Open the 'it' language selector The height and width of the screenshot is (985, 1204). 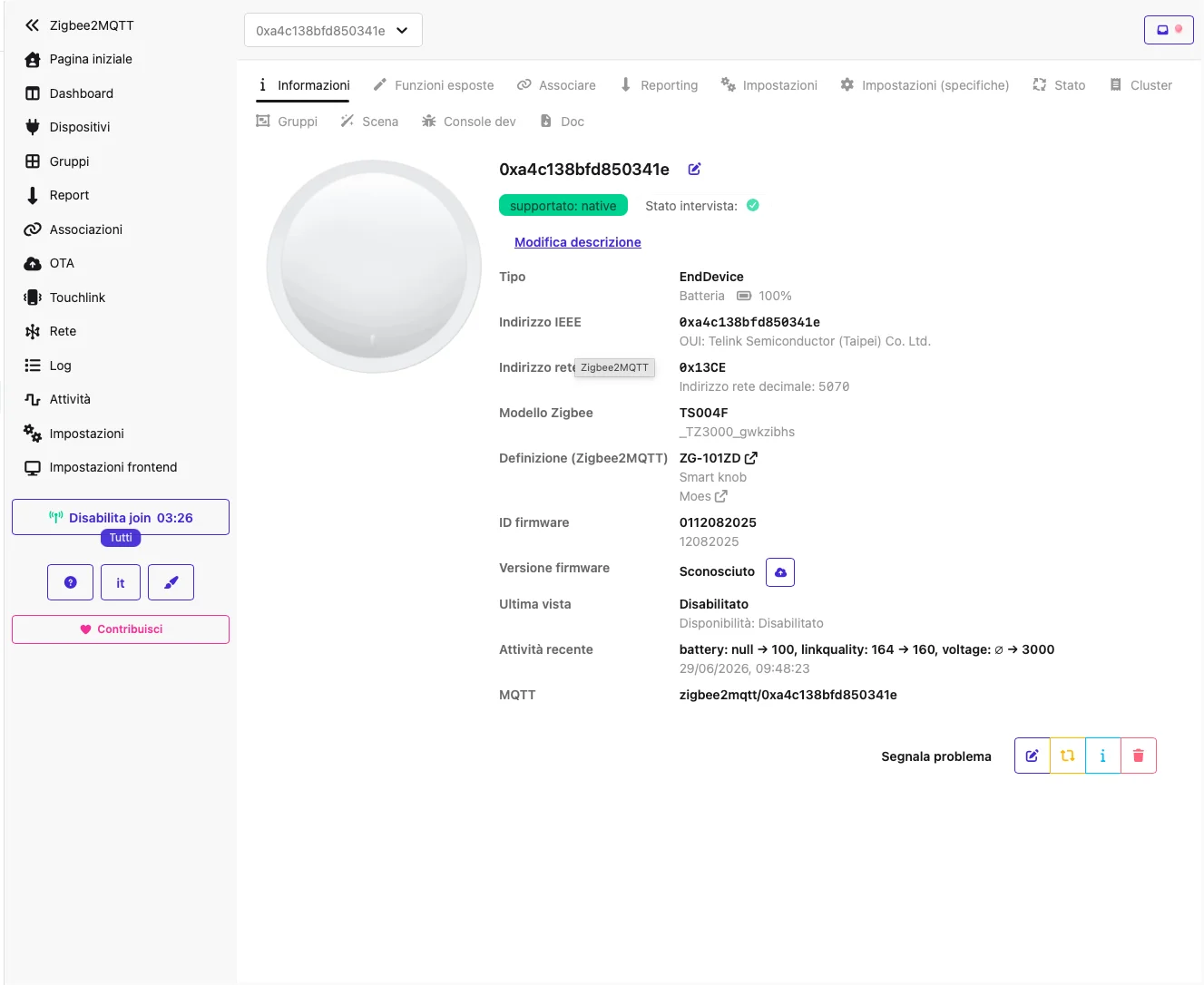coord(121,582)
